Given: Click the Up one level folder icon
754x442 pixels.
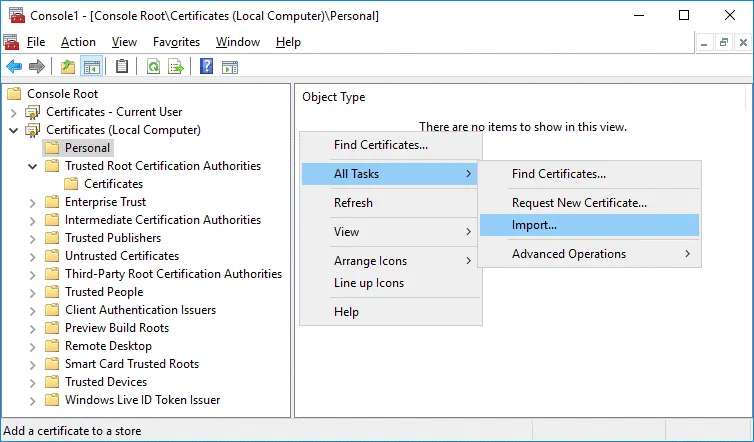Looking at the screenshot, I should pyautogui.click(x=68, y=67).
